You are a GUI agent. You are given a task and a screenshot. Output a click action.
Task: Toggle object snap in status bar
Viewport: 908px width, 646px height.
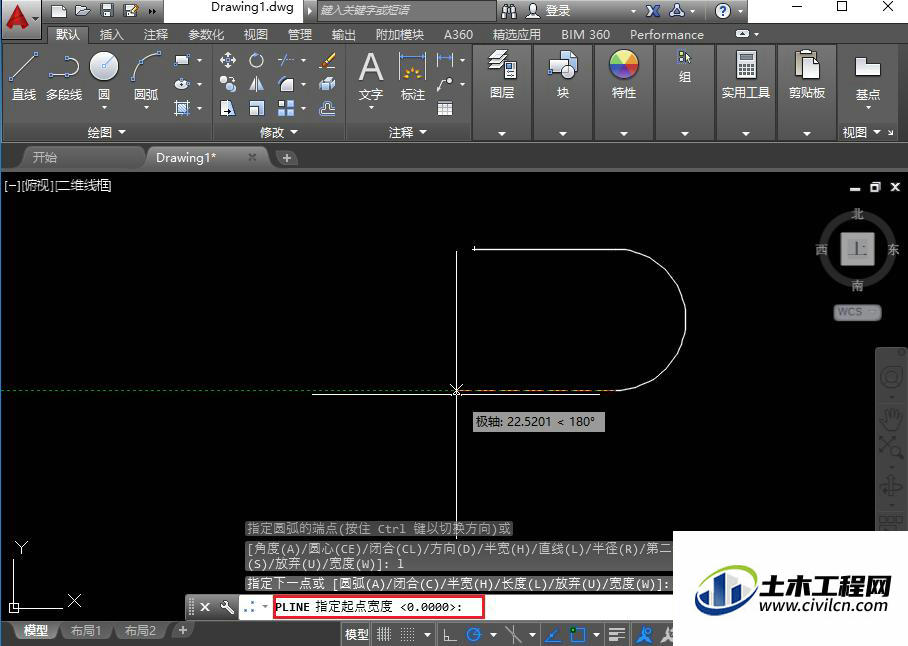pos(577,634)
